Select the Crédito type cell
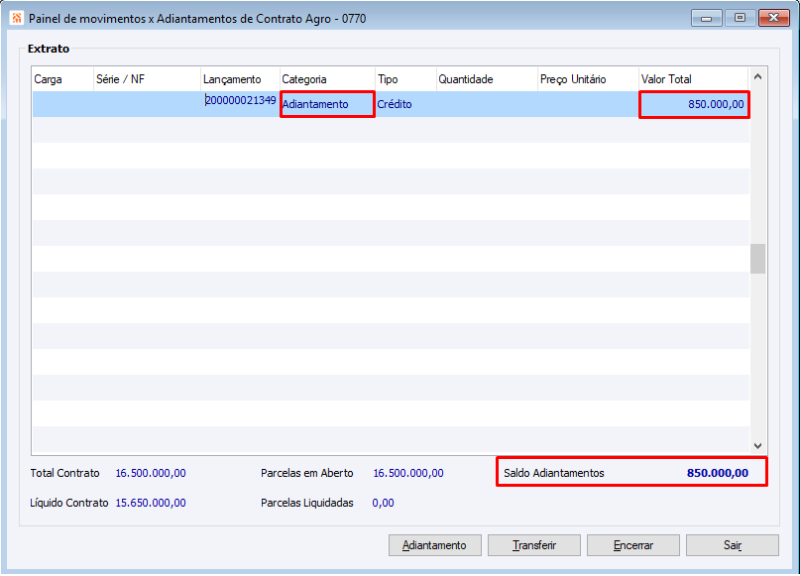 pos(406,104)
